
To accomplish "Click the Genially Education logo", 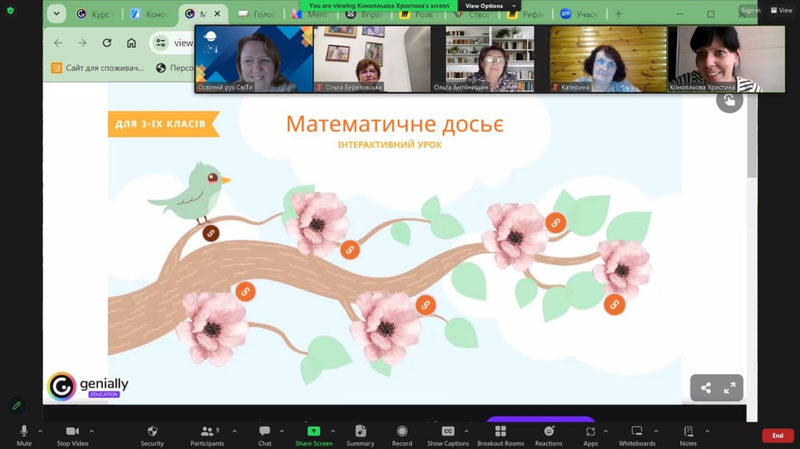I will click(x=88, y=386).
